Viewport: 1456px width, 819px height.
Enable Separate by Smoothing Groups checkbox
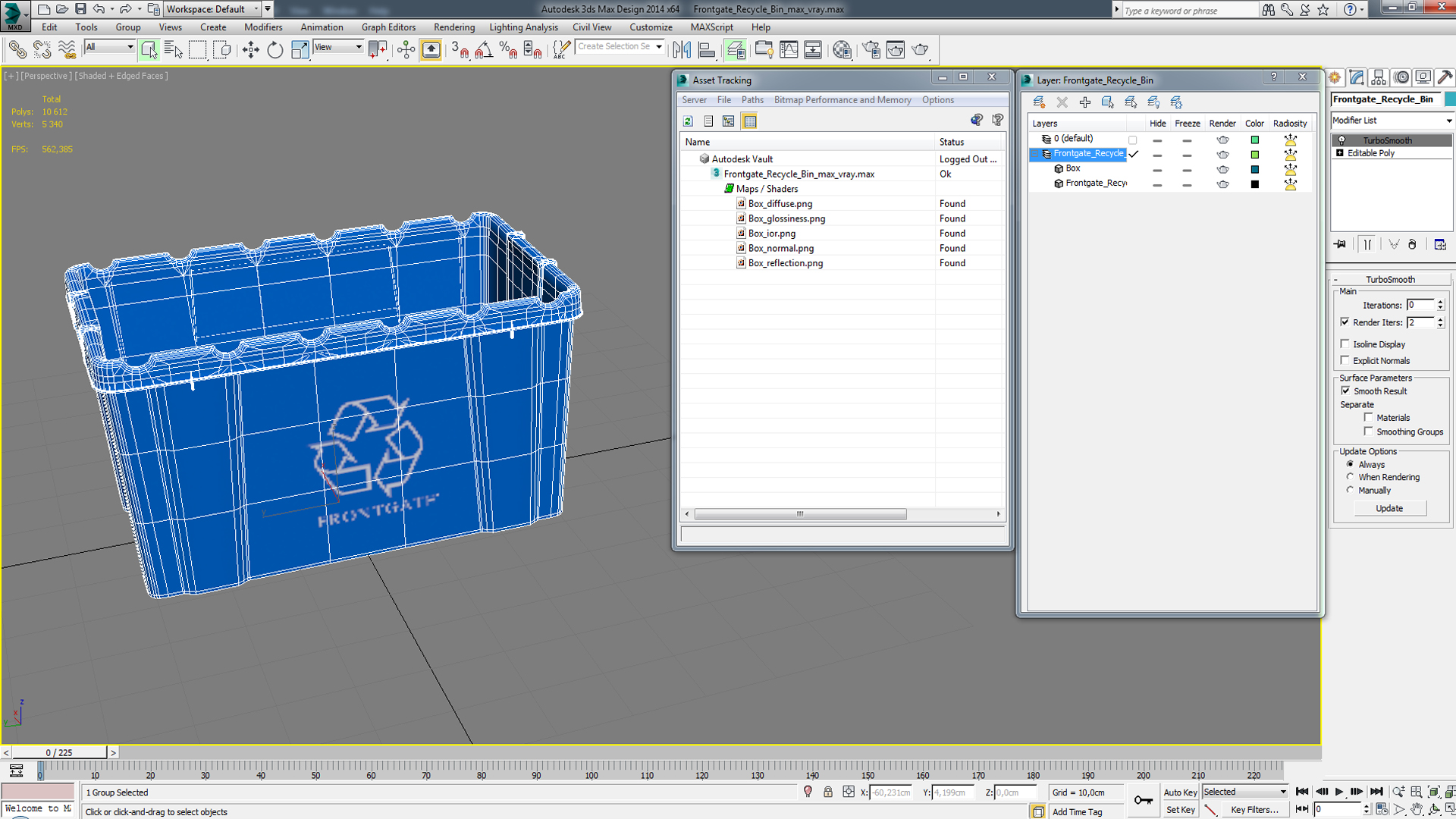(1369, 431)
